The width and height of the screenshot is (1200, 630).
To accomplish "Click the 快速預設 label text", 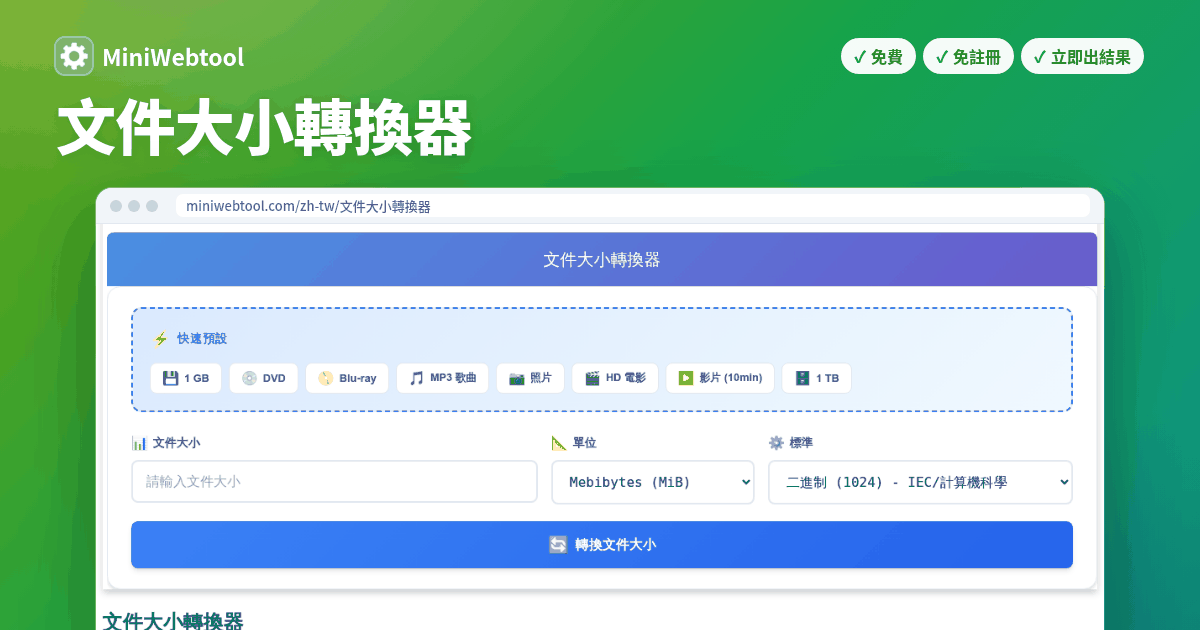I will point(202,339).
